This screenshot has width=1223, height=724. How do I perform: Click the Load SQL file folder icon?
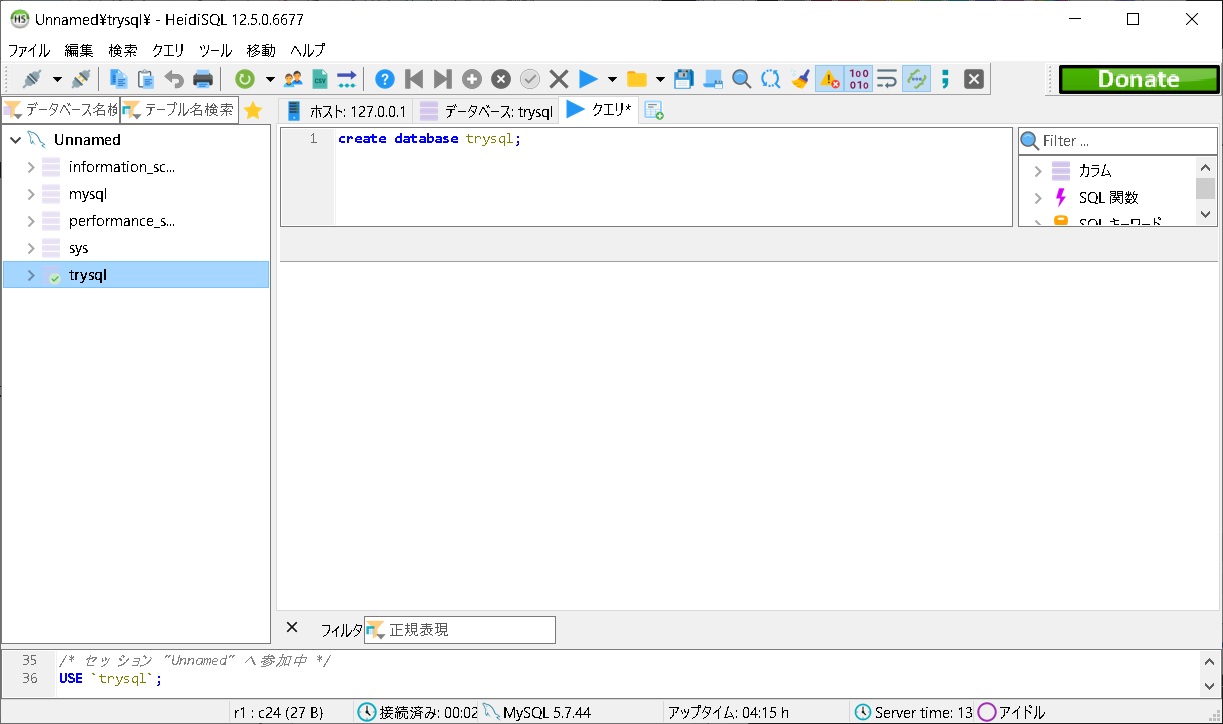coord(637,79)
